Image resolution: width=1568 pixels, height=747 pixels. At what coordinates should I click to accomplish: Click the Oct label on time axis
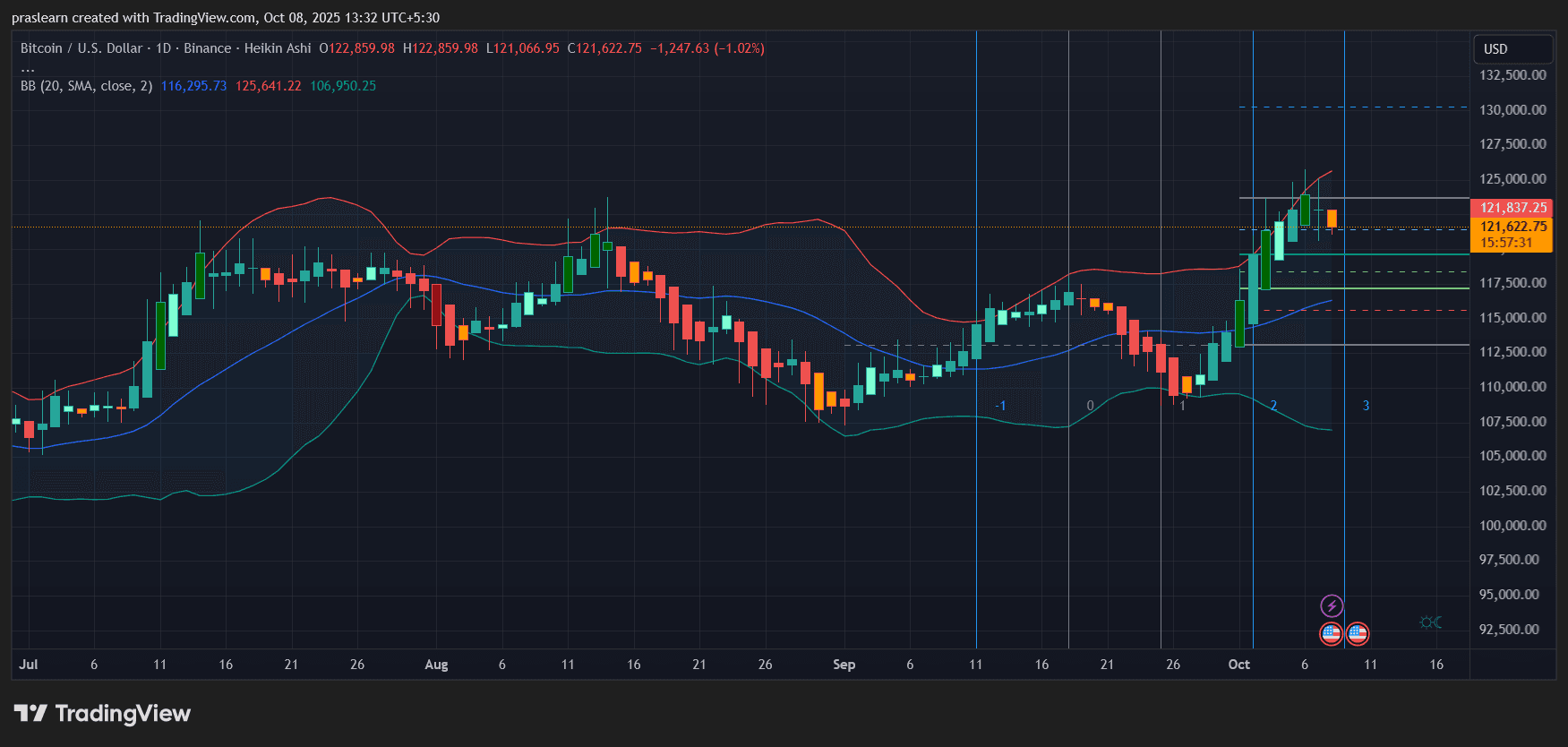[1238, 665]
